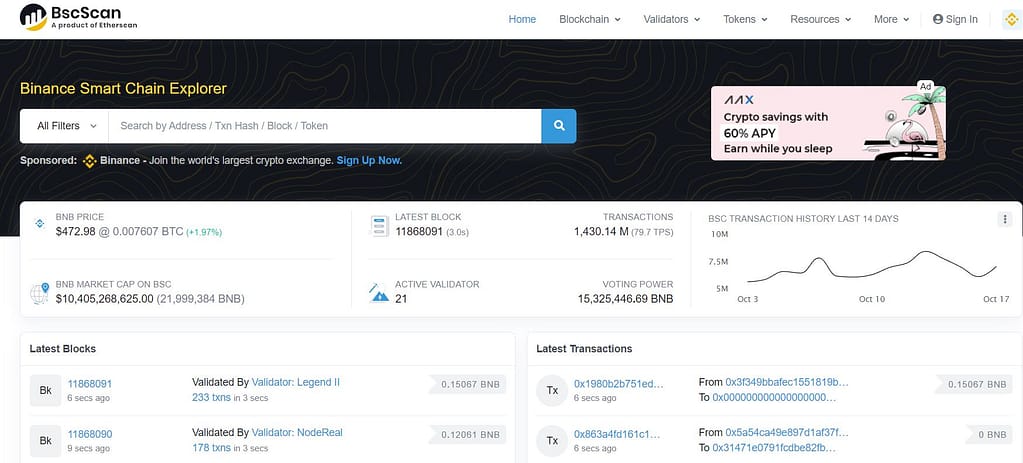This screenshot has height=463, width=1023.
Task: Click the Latest Block server icon
Action: [379, 226]
